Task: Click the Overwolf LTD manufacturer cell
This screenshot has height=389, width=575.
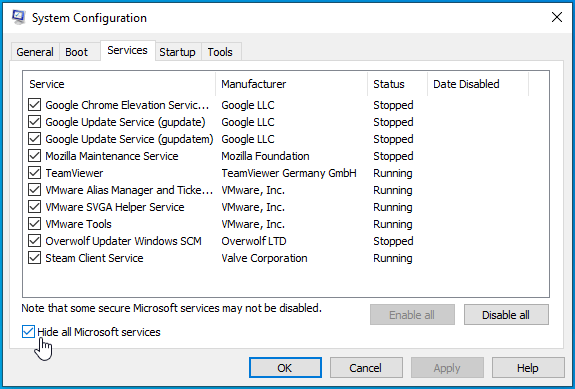Action: coord(254,241)
